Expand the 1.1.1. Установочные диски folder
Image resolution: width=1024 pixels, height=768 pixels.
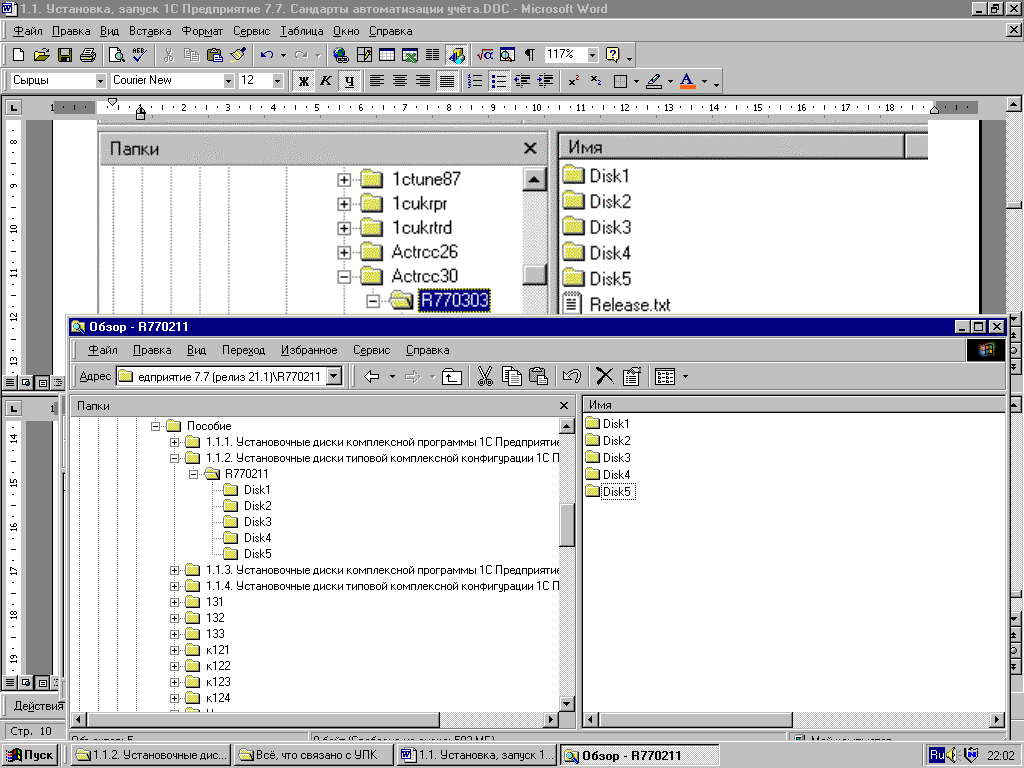[174, 442]
